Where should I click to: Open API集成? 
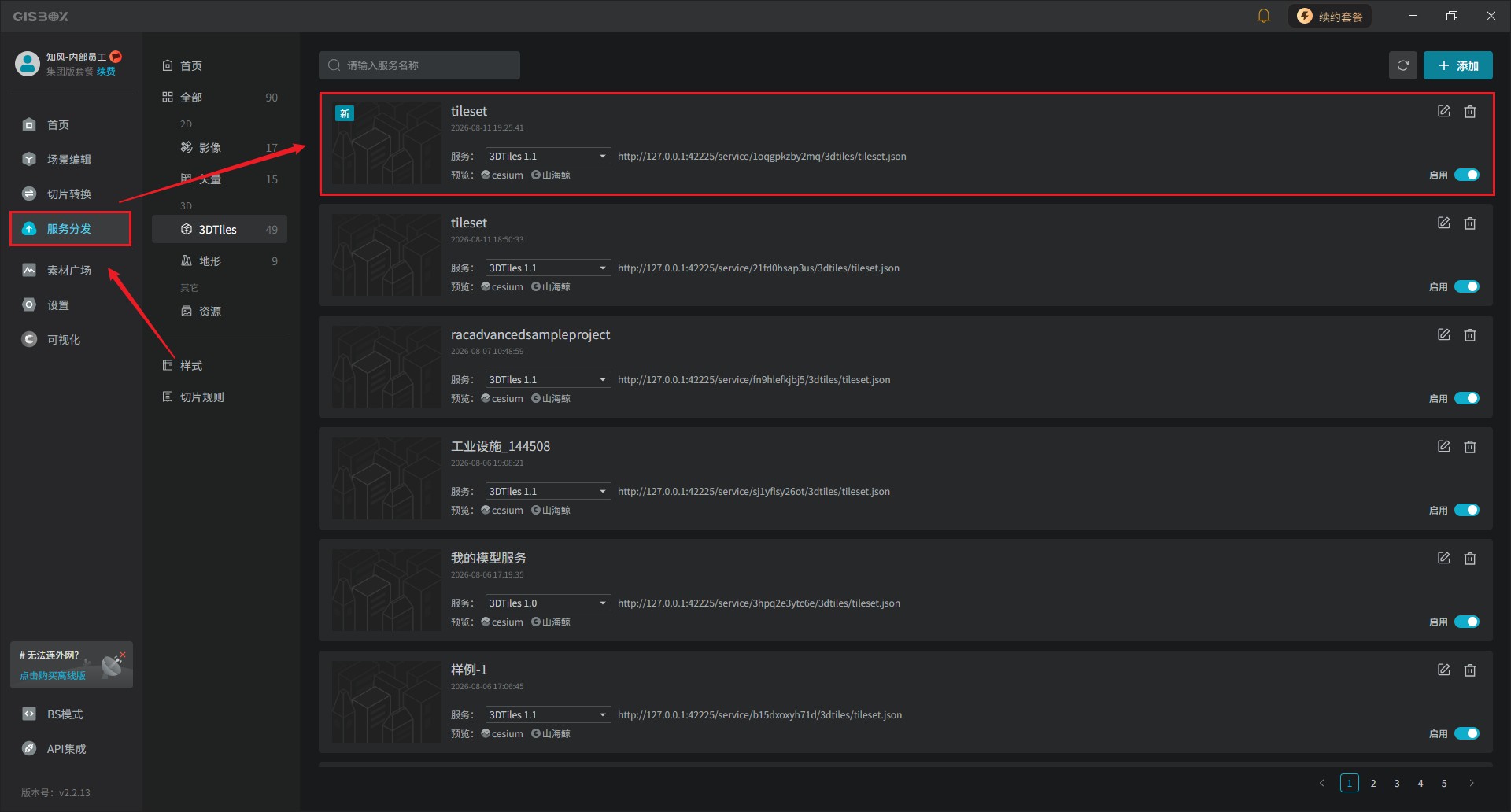[x=66, y=748]
